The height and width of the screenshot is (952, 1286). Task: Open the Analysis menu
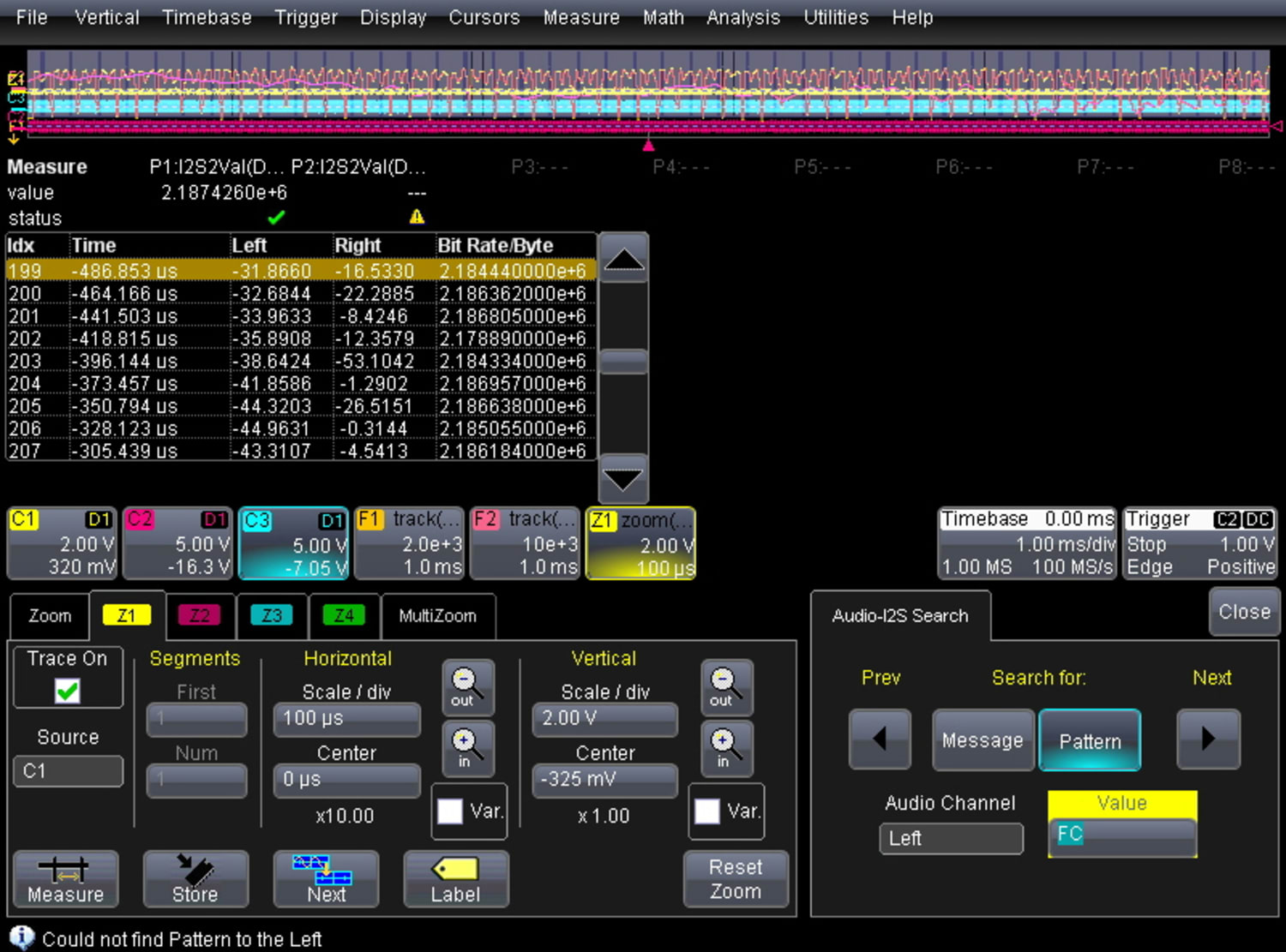tap(742, 17)
